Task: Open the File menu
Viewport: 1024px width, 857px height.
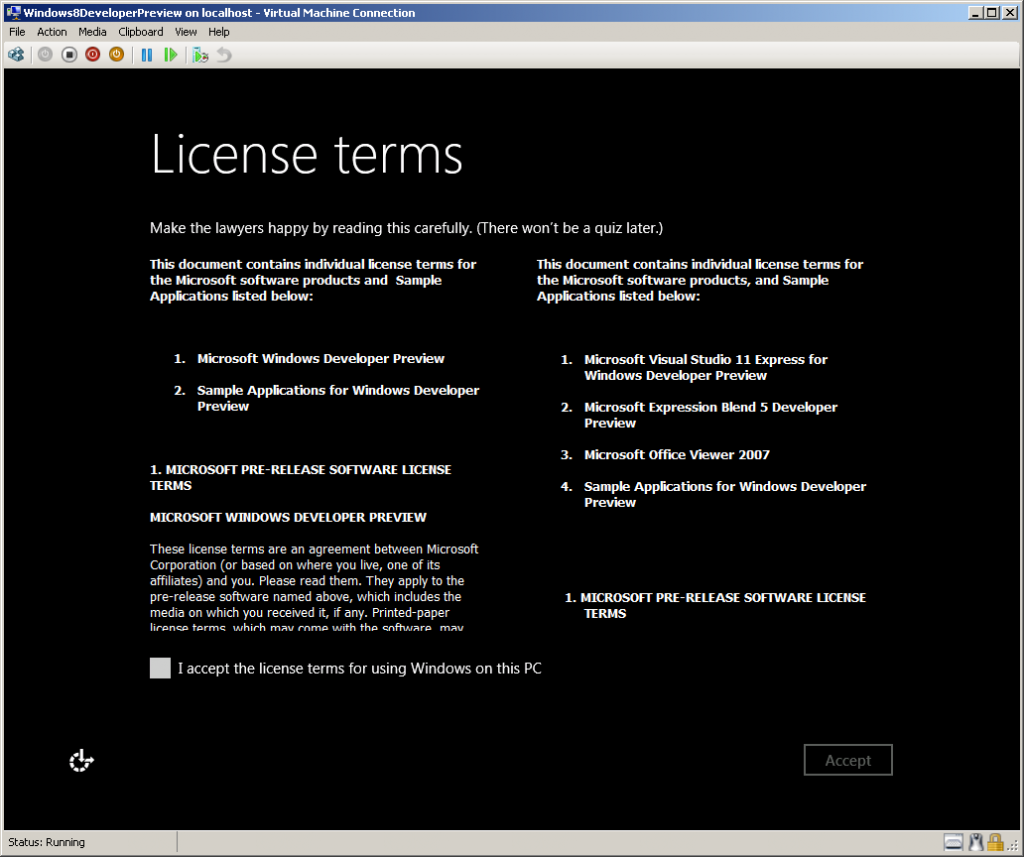Action: tap(17, 32)
